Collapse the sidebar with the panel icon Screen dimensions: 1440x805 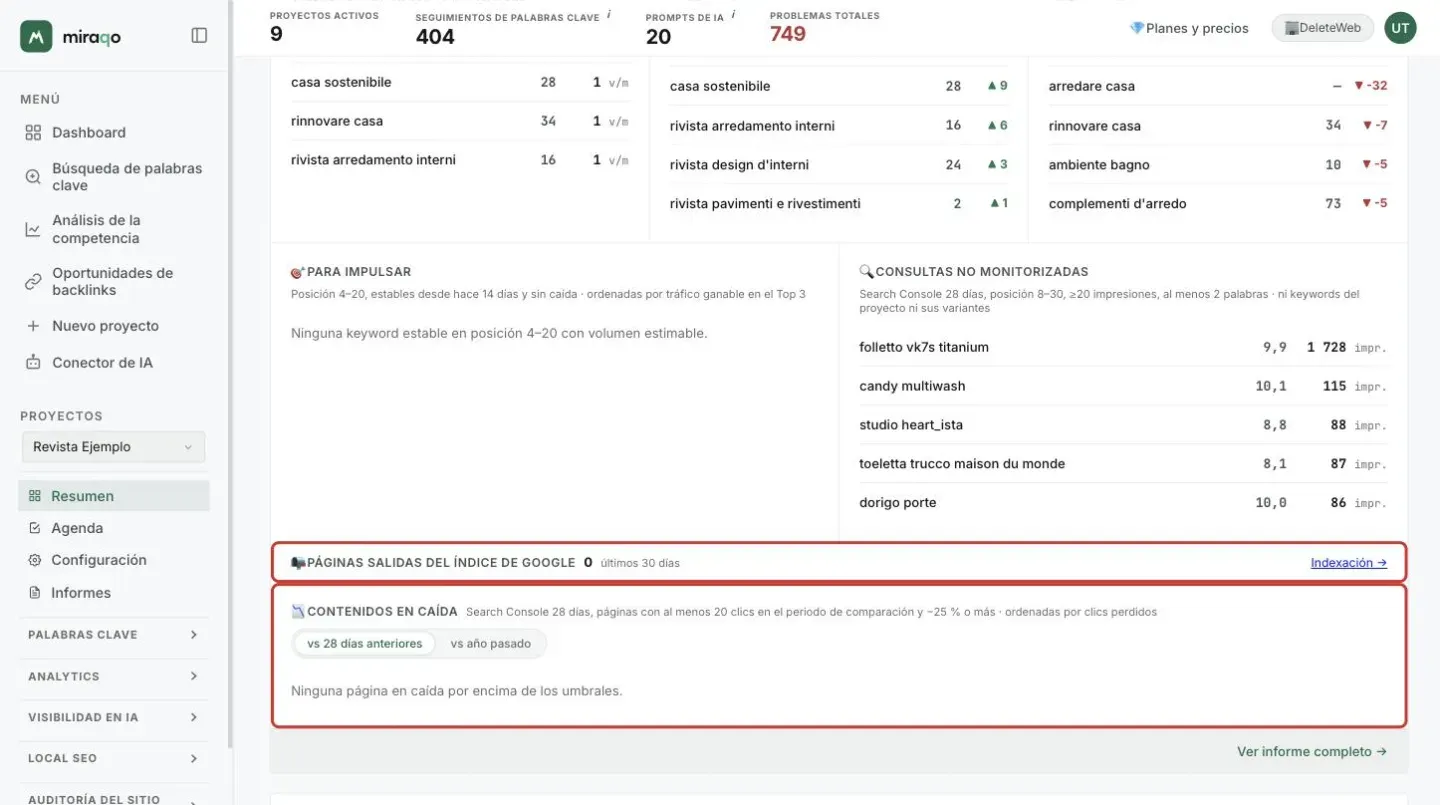pyautogui.click(x=199, y=36)
